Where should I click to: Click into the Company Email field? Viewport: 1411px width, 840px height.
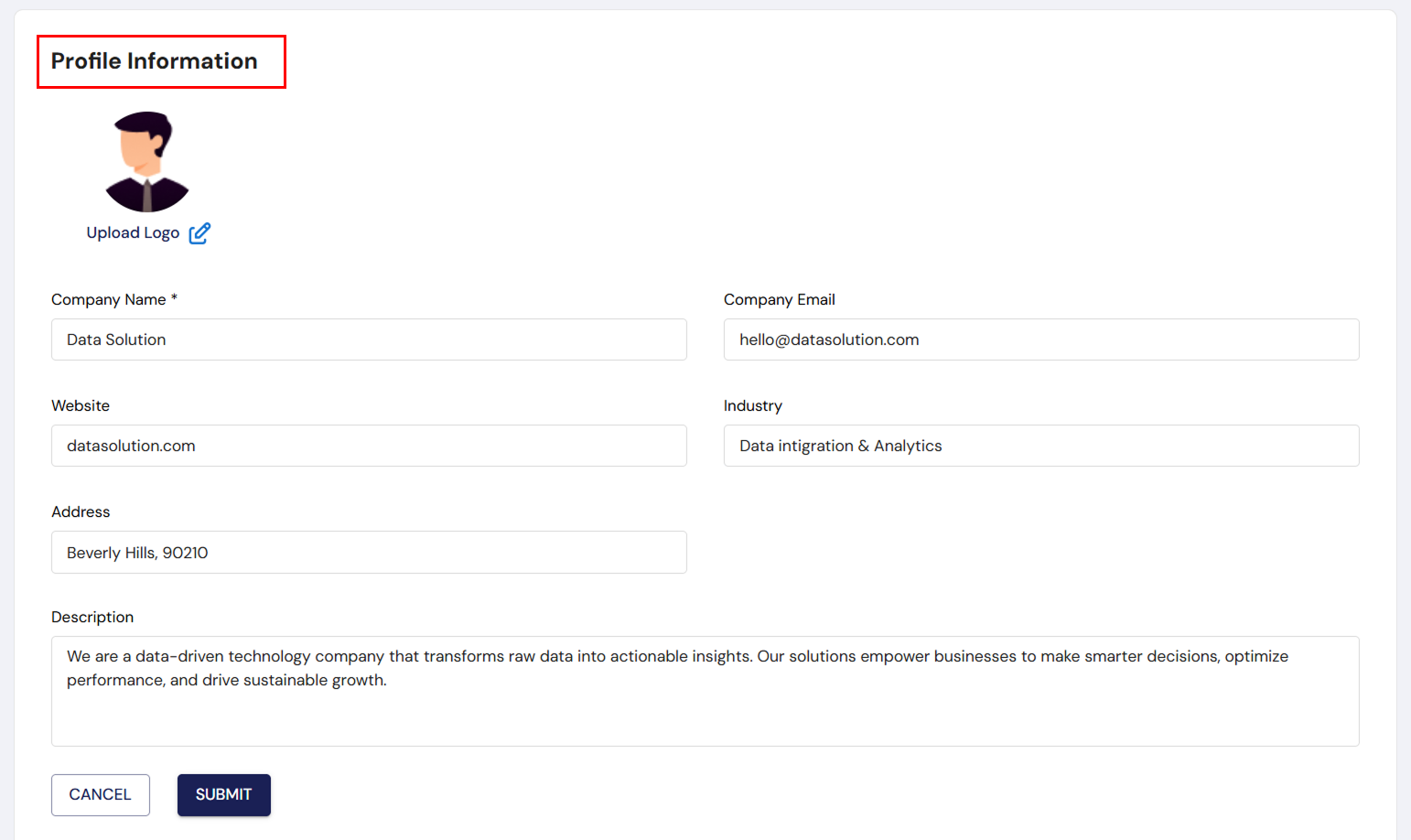coord(1040,339)
